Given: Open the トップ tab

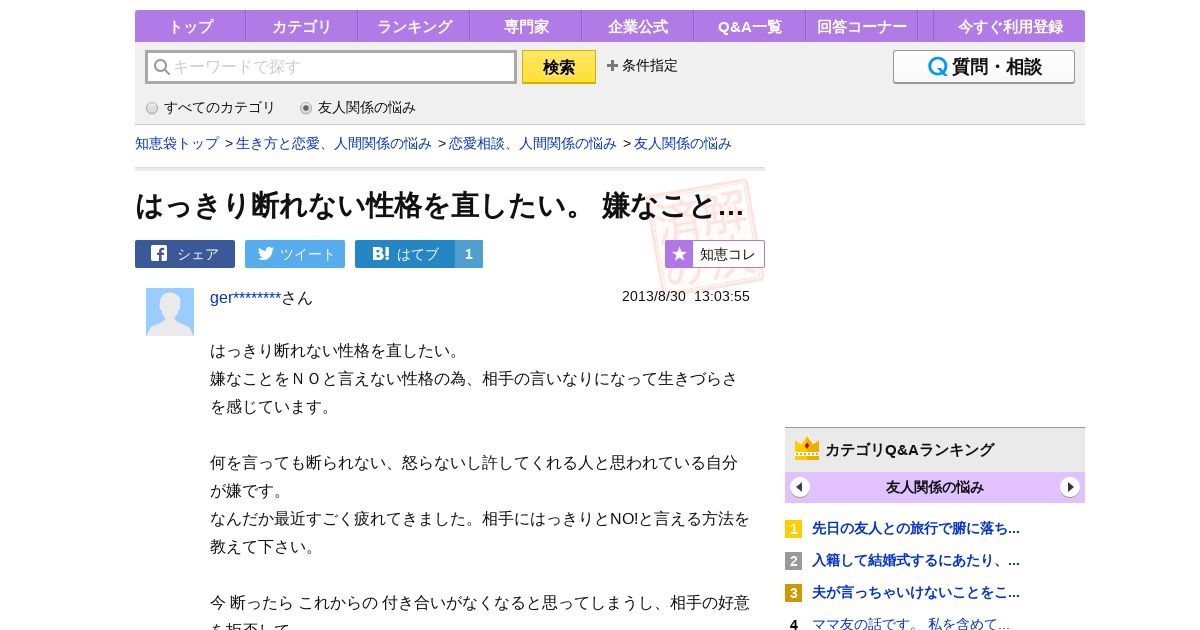Looking at the screenshot, I should coord(190,26).
